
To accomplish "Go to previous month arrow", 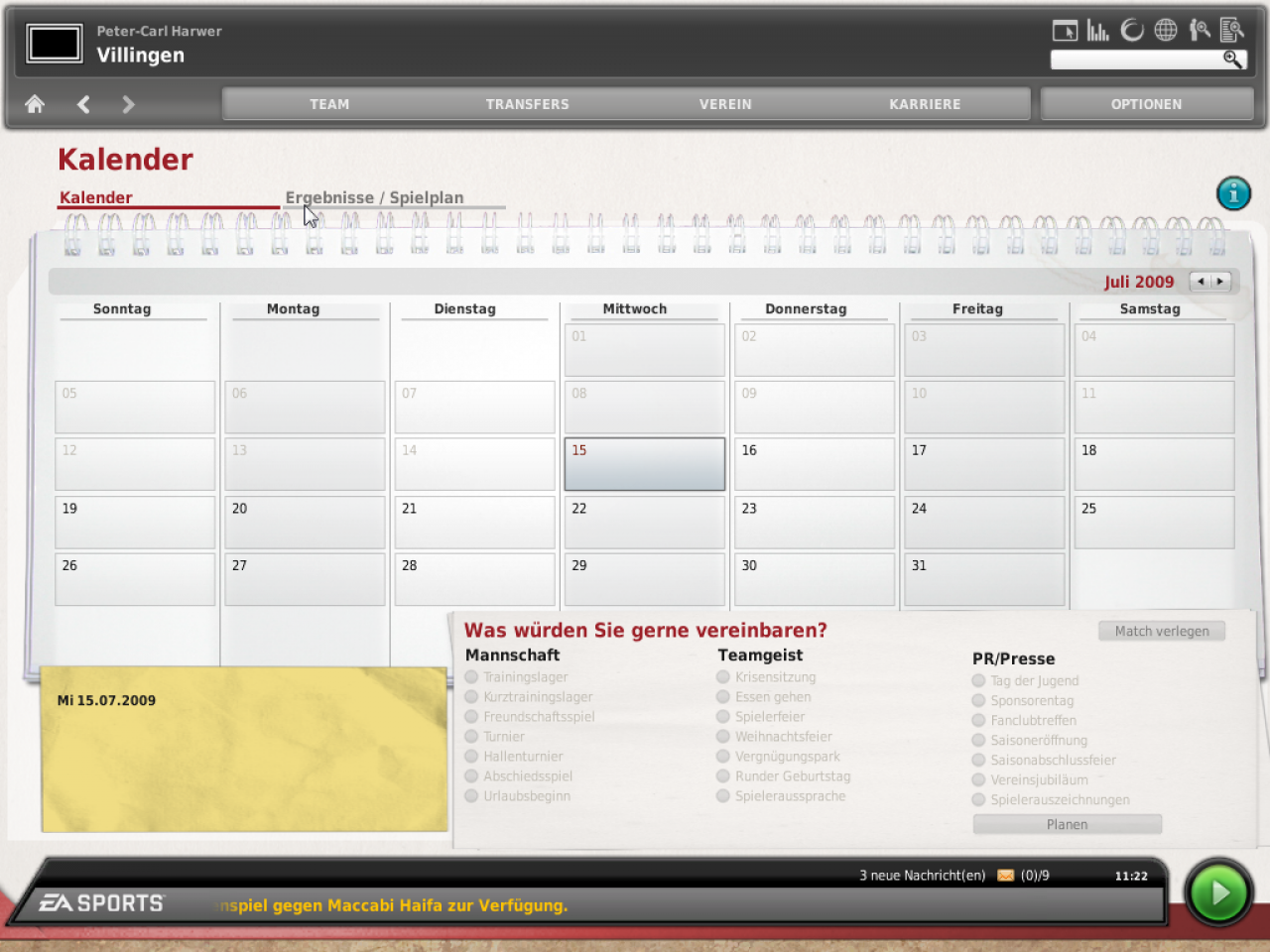I will click(1201, 282).
